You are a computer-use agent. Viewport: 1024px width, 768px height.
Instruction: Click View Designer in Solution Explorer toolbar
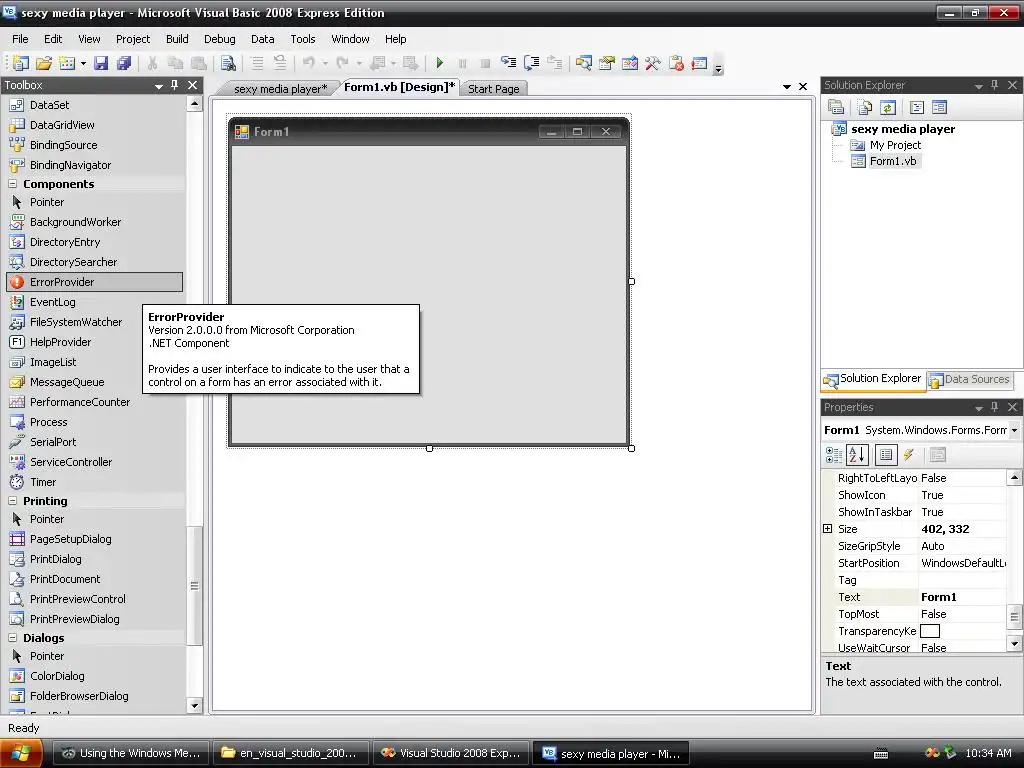coord(939,107)
